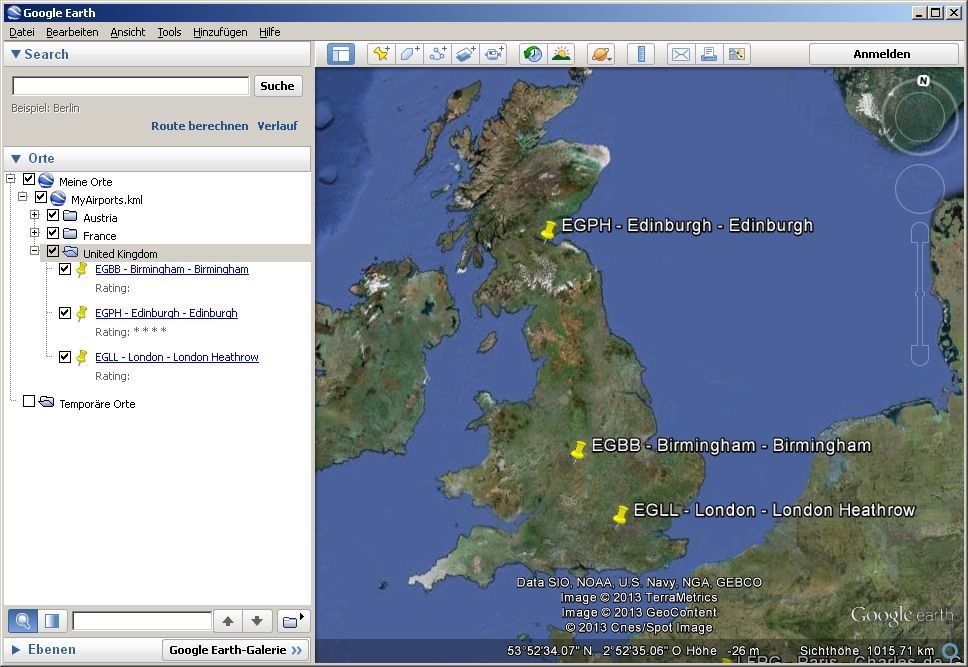968x667 pixels.
Task: Click the zoom slider on the map
Action: (x=920, y=293)
